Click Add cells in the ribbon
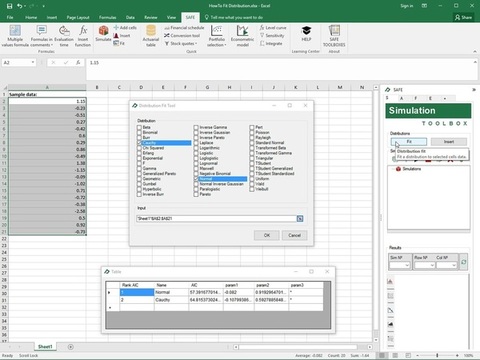This screenshot has width=480, height=360. click(x=125, y=28)
